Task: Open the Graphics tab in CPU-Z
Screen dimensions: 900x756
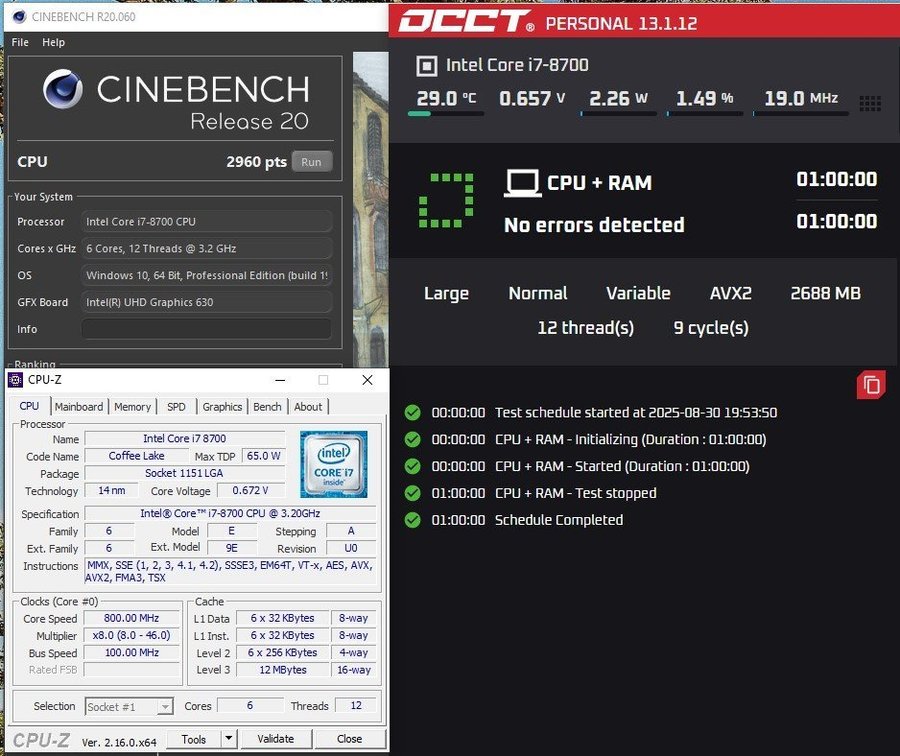Action: click(x=222, y=406)
